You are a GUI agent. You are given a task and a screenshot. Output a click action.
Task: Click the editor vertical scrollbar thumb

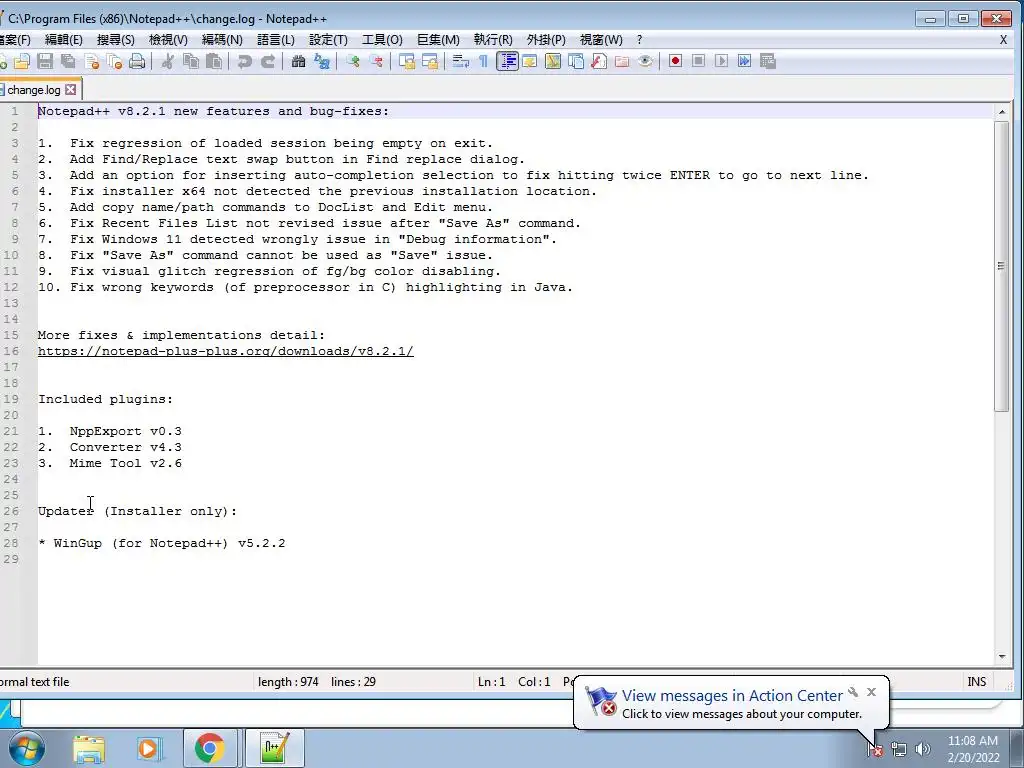coord(1002,266)
